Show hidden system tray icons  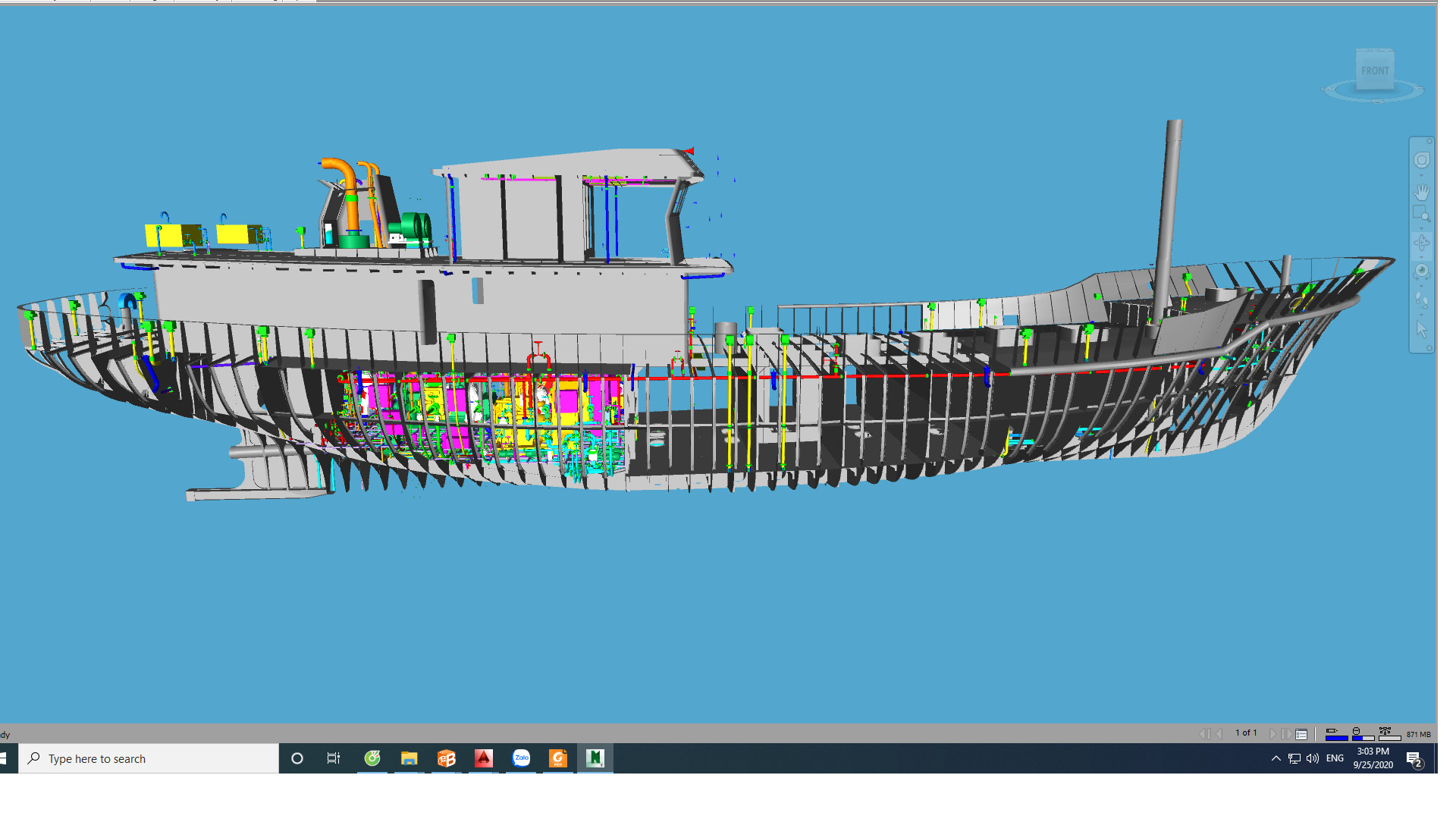pos(1276,758)
